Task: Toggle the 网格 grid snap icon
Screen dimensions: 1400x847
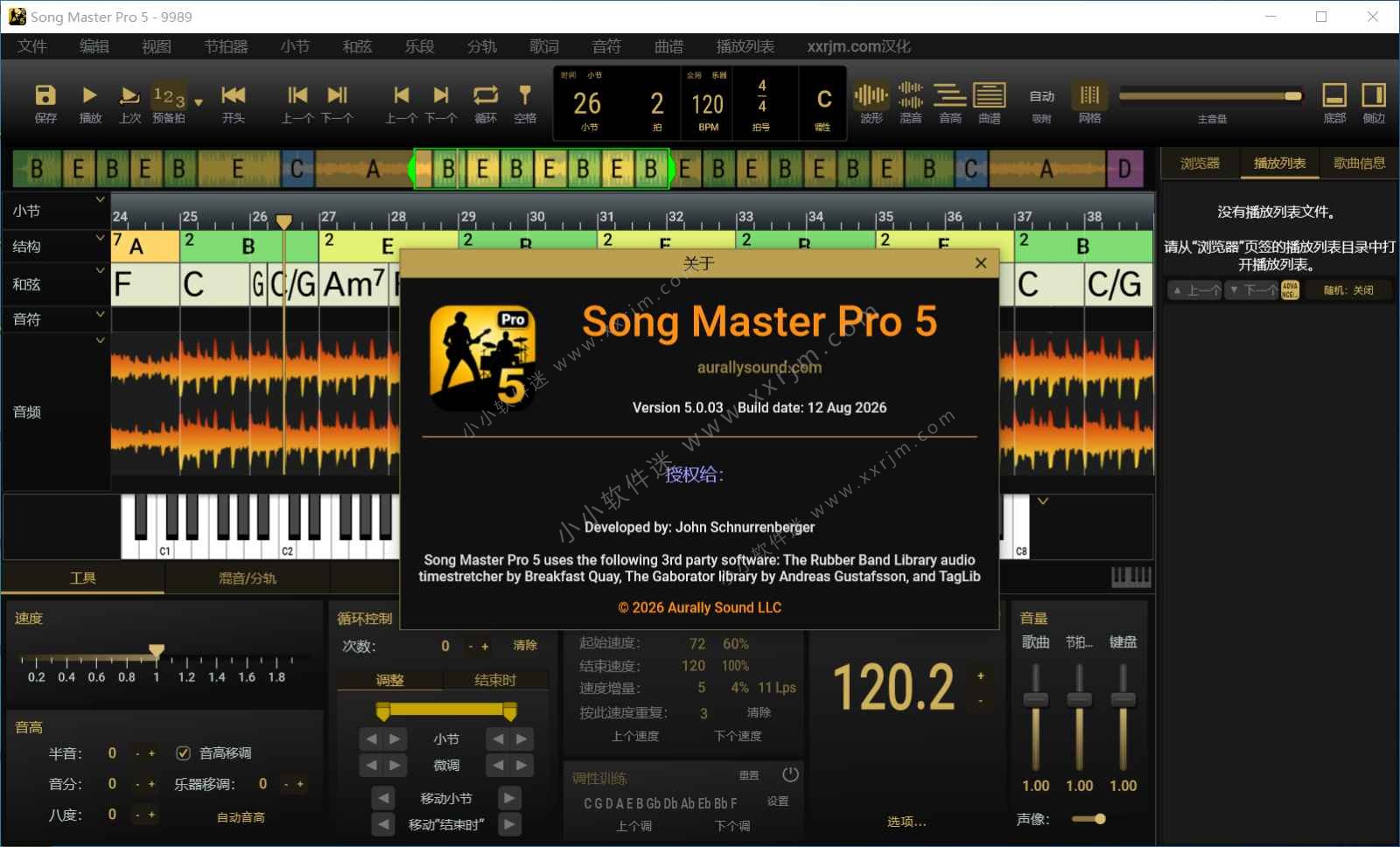Action: [1089, 94]
